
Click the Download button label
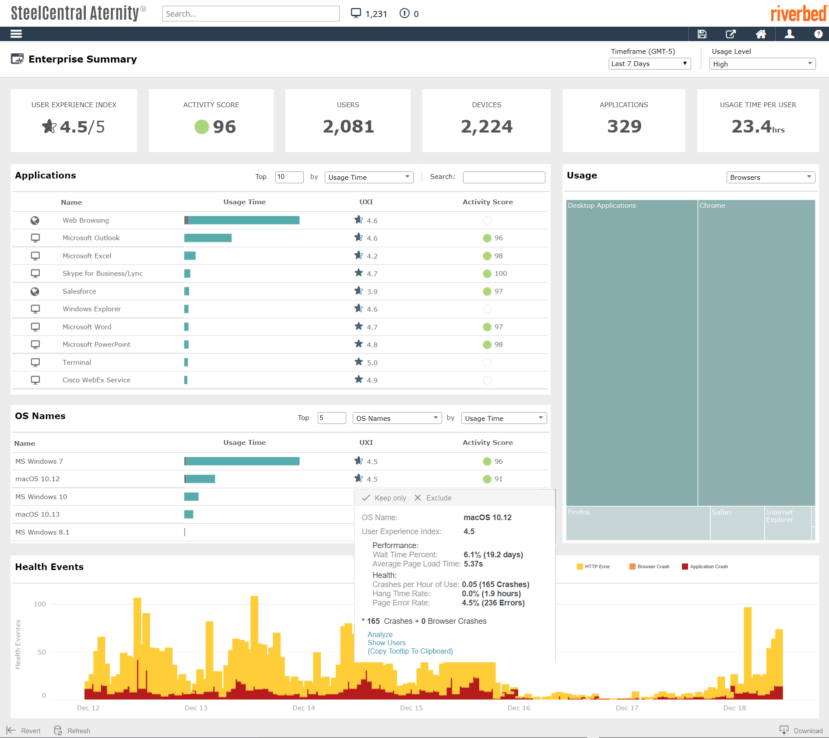808,731
